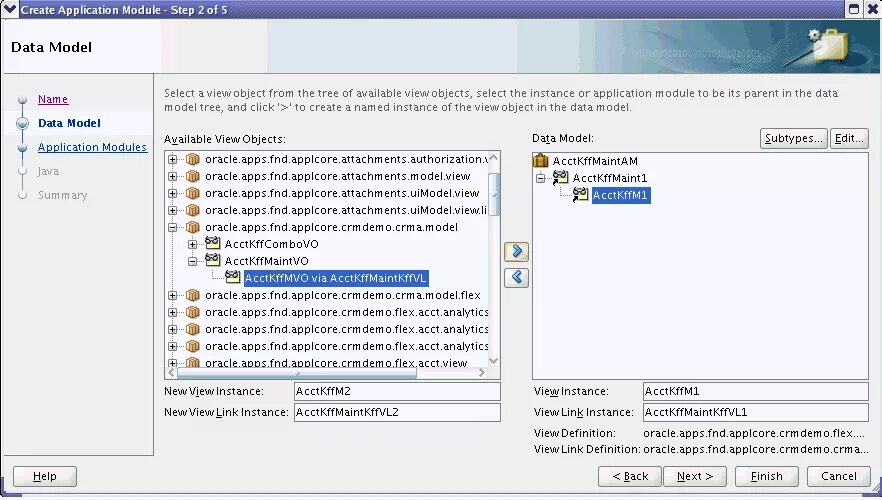Expand the attachments.authorization package node
The height and width of the screenshot is (500, 882).
point(173,159)
